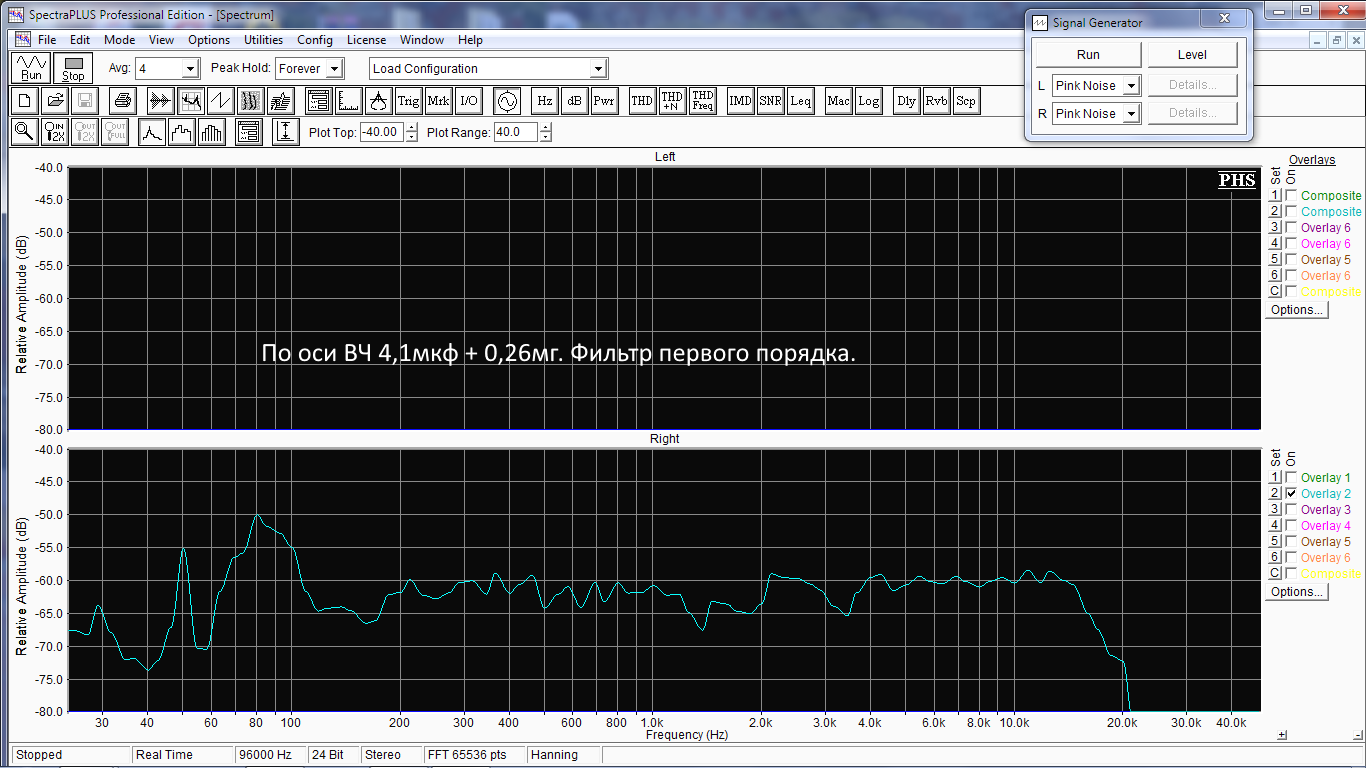Open the Scp scope utility button
Viewport: 1366px width, 768px height.
966,101
